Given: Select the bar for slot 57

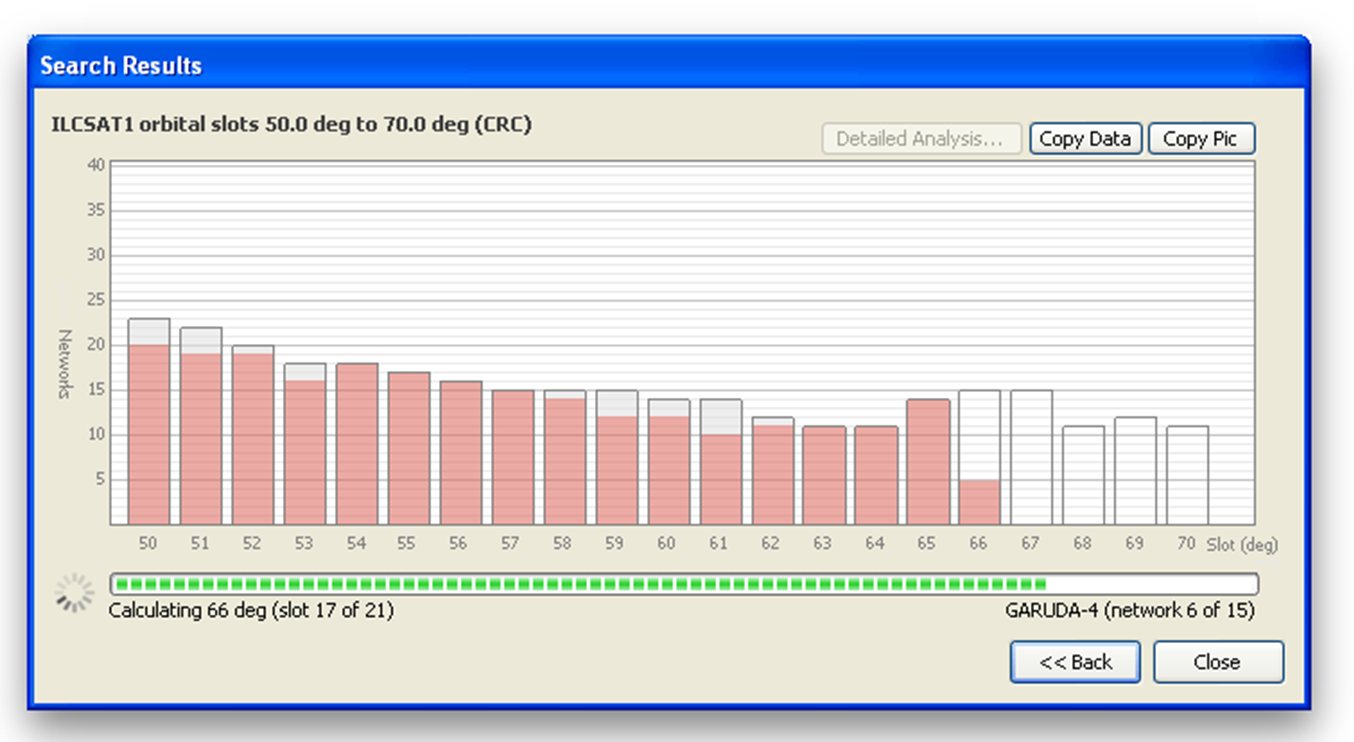Looking at the screenshot, I should [513, 457].
